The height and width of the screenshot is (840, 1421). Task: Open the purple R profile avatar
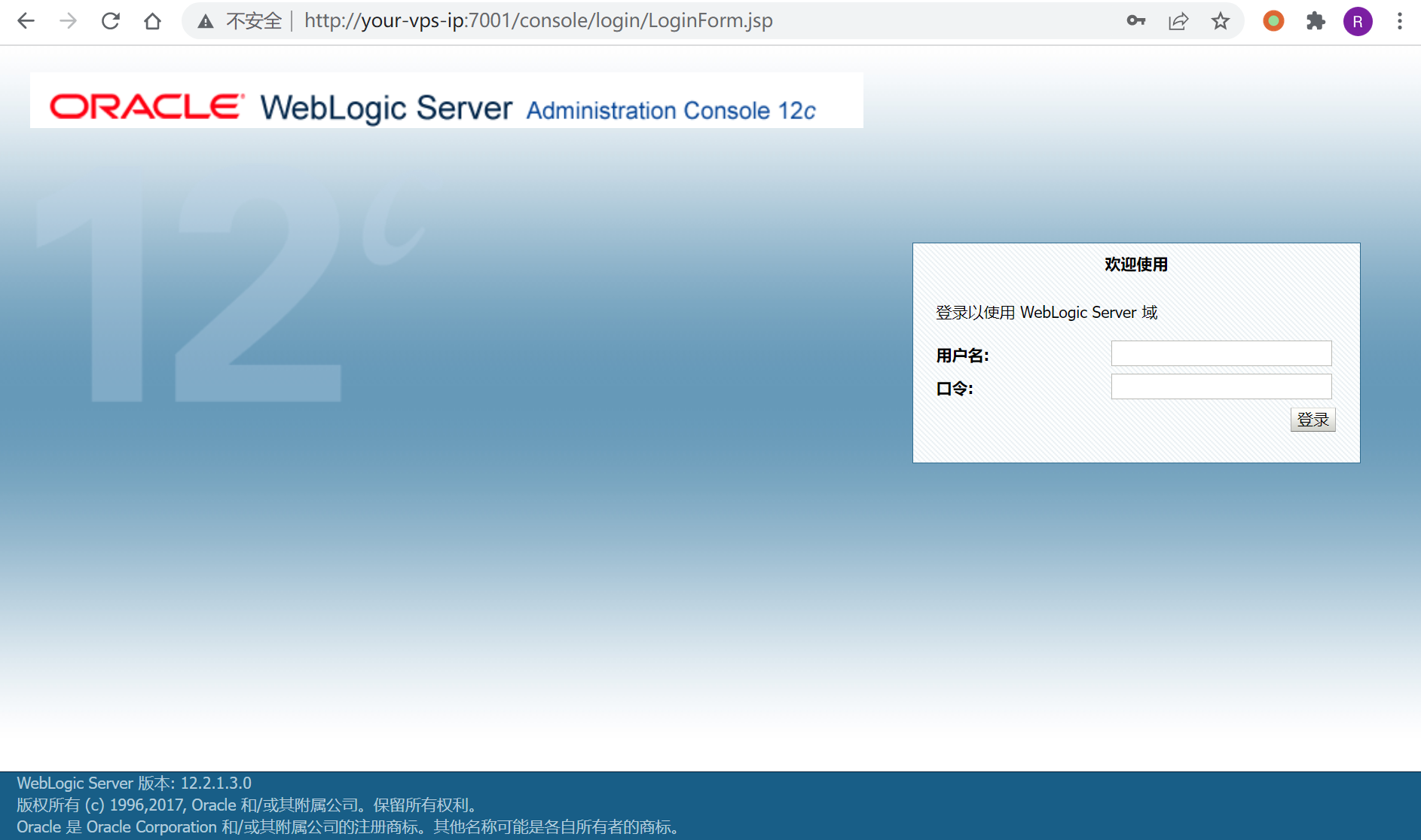pyautogui.click(x=1358, y=21)
